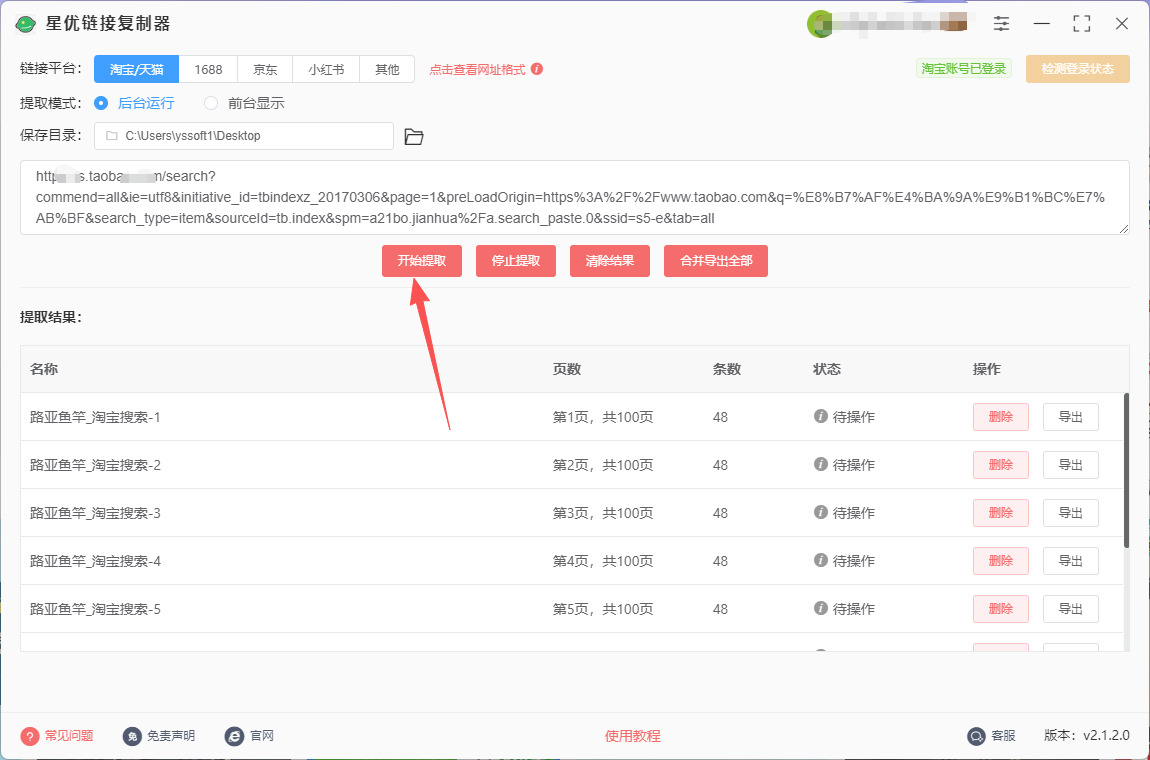1150x760 pixels.
Task: Click status info icon in row 路亚鱼竿_淘宝搜索-3
Action: tap(821, 512)
